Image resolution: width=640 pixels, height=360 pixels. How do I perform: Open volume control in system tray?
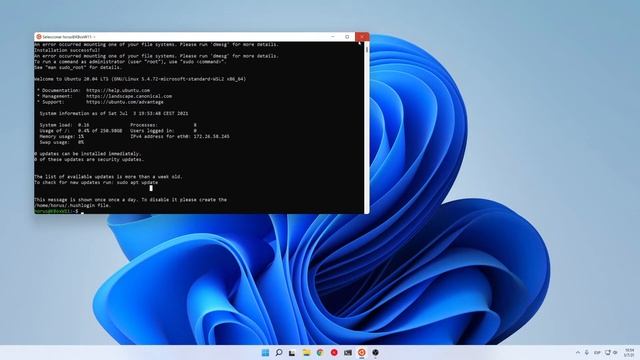[x=615, y=352]
